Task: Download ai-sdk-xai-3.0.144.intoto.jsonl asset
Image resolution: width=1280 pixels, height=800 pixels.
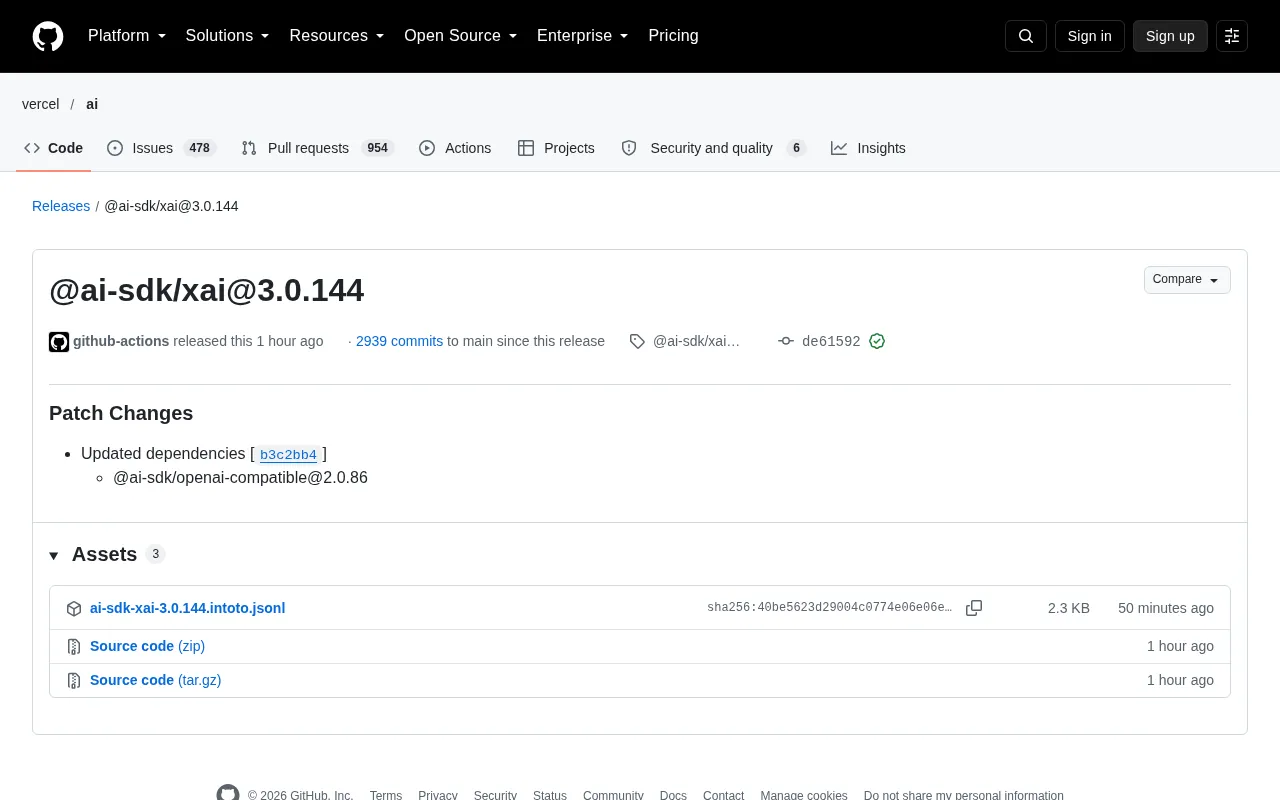Action: pos(188,608)
